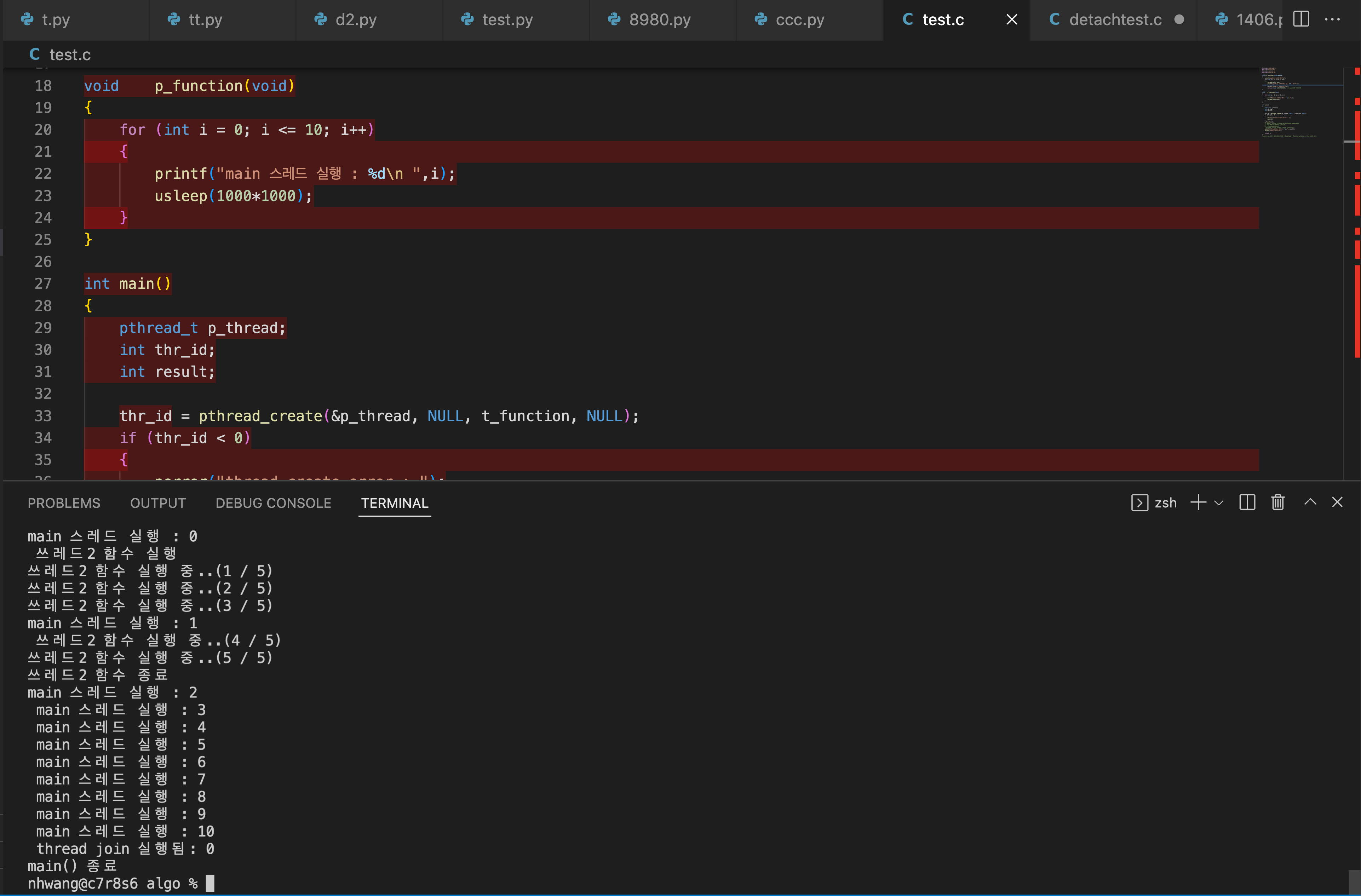The image size is (1361, 896).
Task: Close the test.c tab
Action: point(1012,19)
